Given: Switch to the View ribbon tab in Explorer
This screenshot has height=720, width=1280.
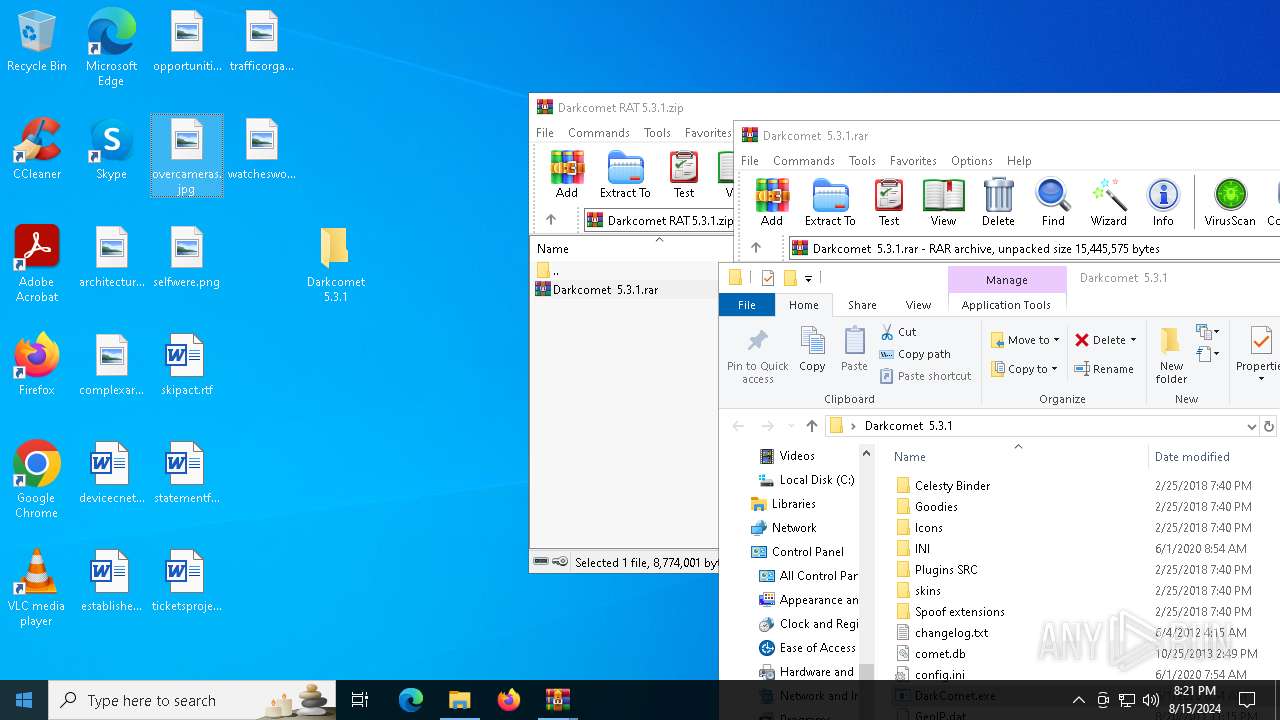Looking at the screenshot, I should tap(918, 305).
